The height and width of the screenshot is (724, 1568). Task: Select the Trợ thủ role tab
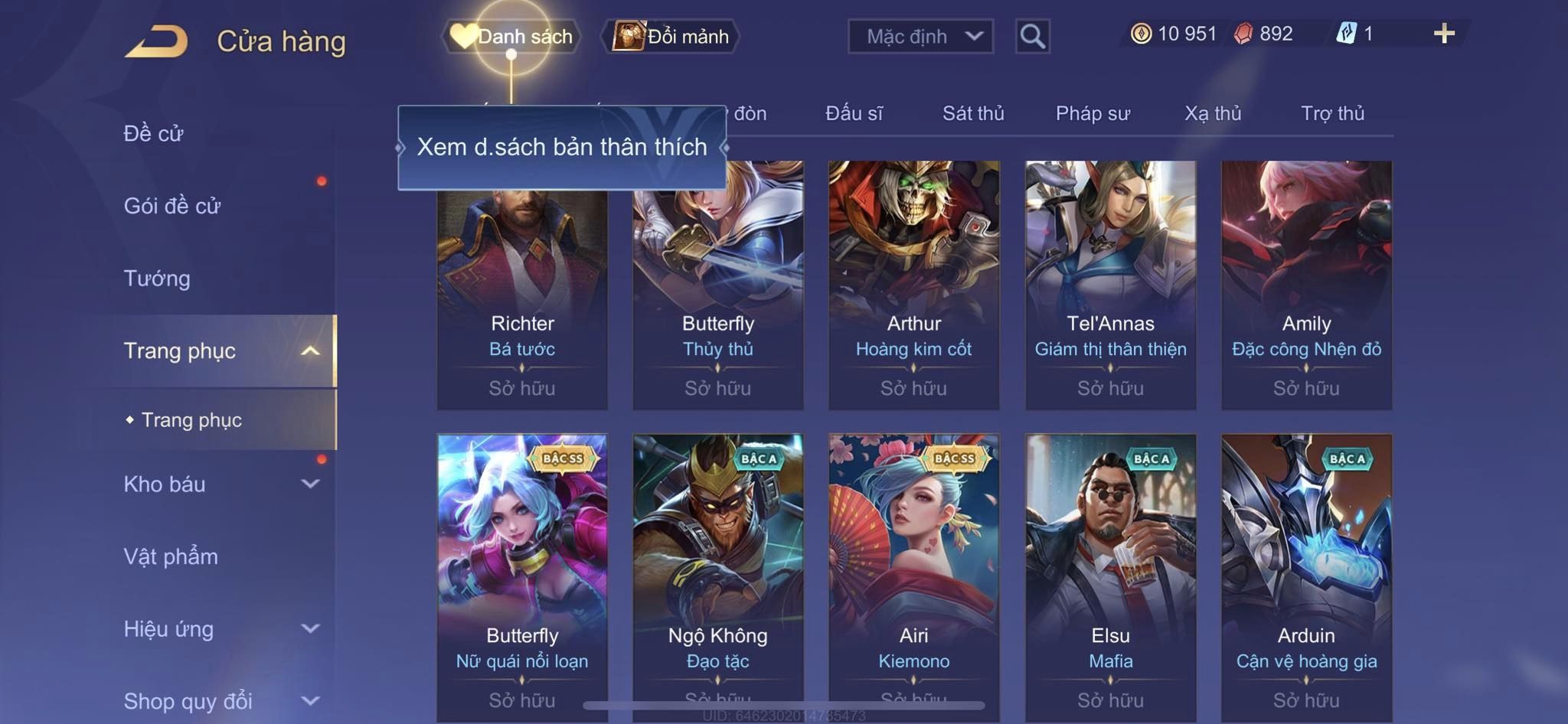click(x=1332, y=113)
